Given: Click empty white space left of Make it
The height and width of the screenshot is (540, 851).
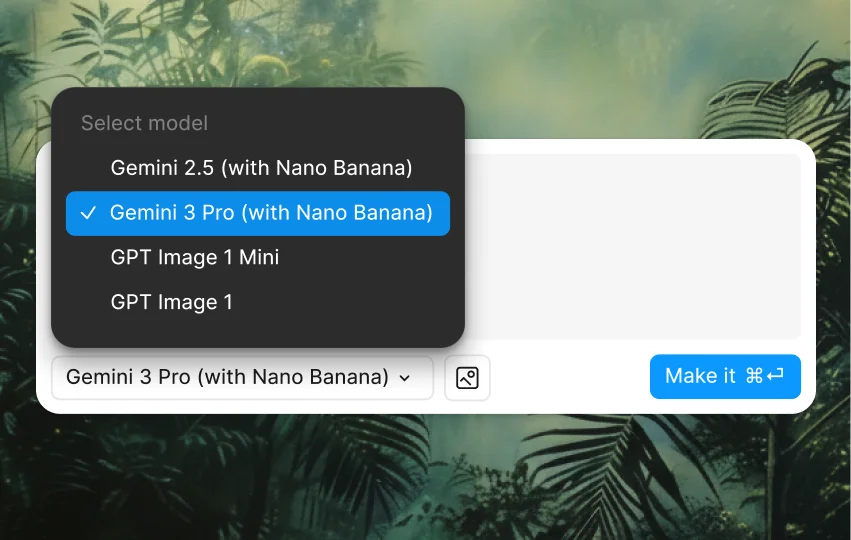Looking at the screenshot, I should (x=570, y=377).
